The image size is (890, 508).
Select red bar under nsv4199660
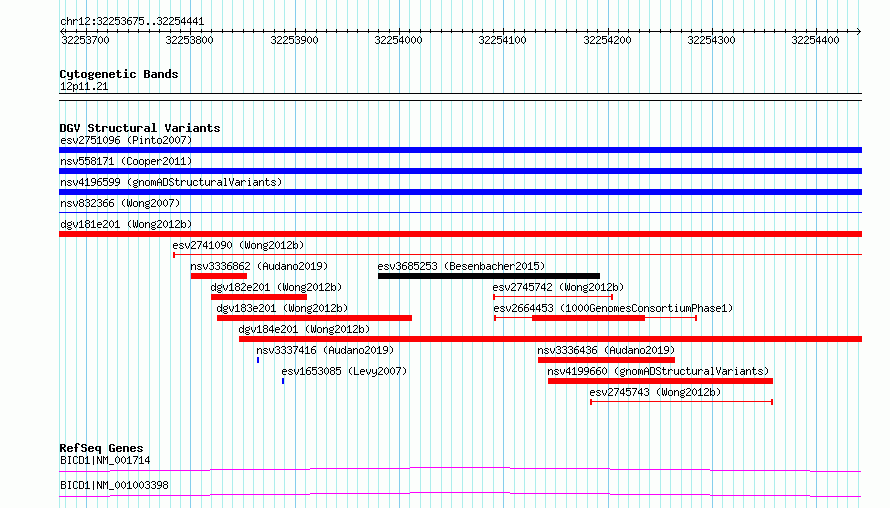pos(660,381)
